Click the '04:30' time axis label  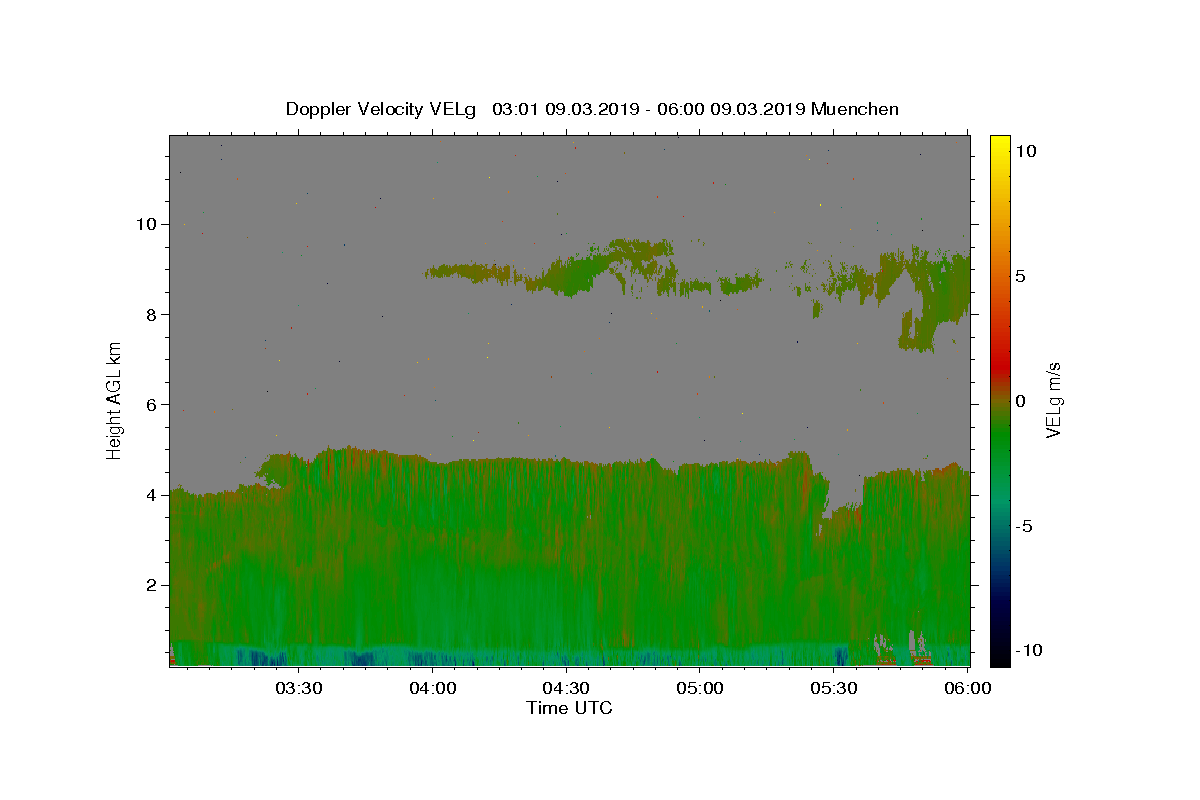[566, 688]
